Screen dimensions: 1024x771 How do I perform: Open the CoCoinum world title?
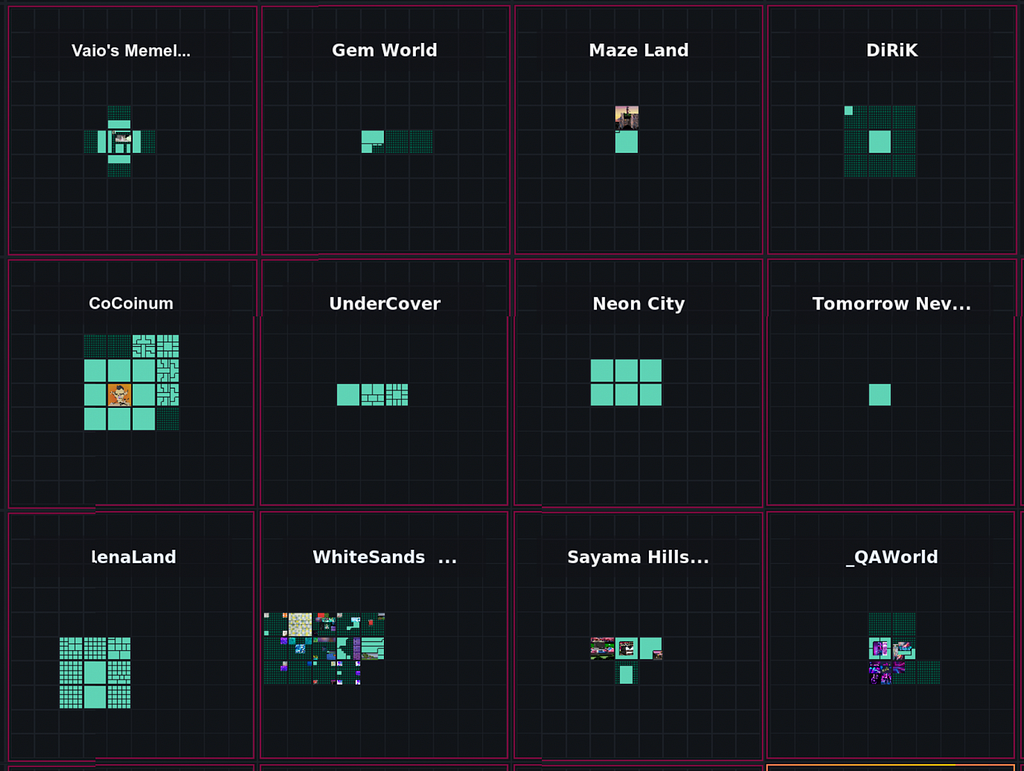[x=131, y=304]
